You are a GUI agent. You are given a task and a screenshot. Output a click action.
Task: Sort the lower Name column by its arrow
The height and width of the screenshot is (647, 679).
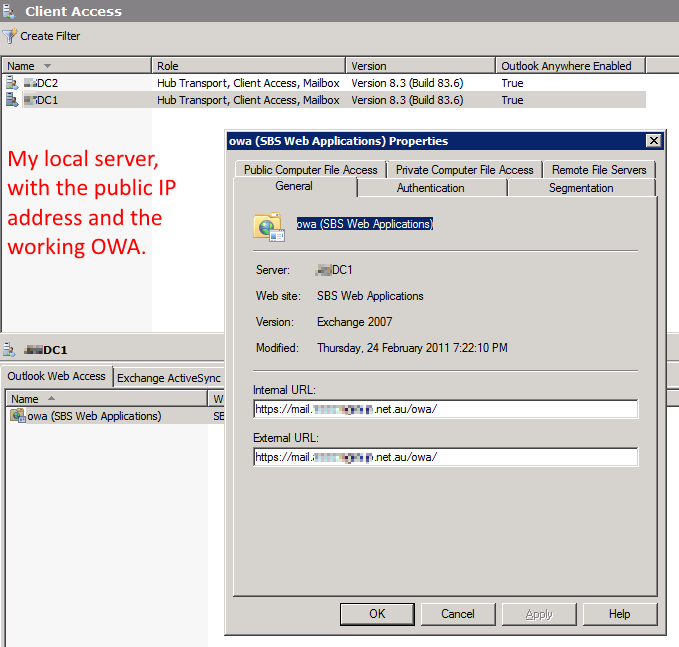coord(51,398)
